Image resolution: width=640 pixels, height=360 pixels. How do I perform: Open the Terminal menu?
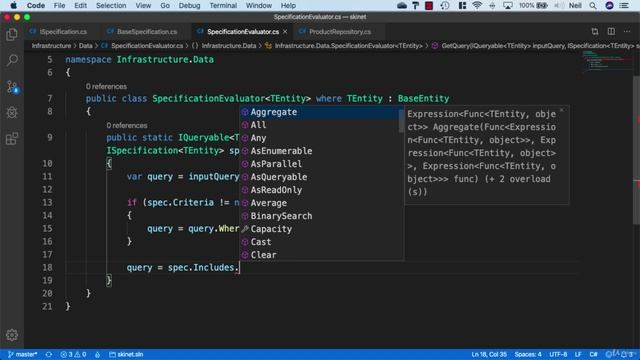(223, 5)
